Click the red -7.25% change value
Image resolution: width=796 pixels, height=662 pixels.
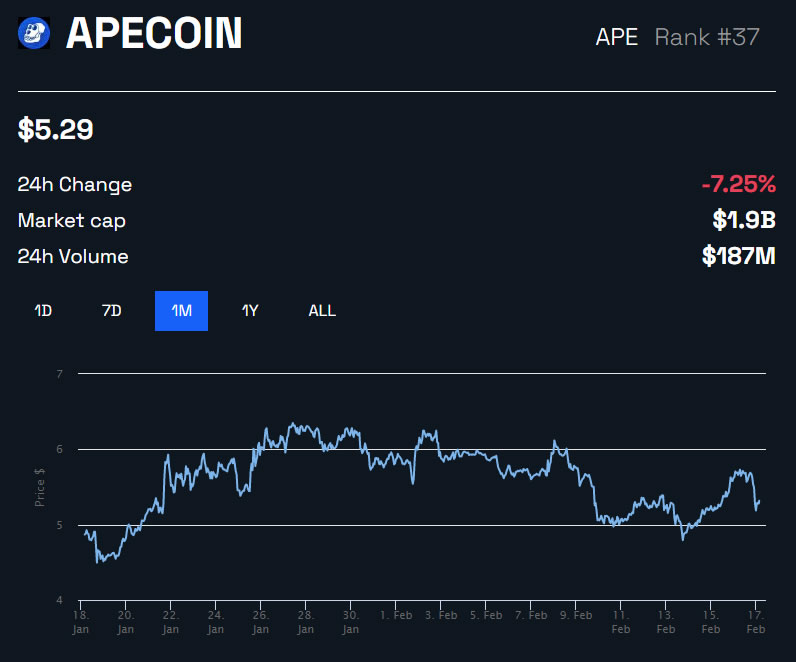pyautogui.click(x=738, y=184)
